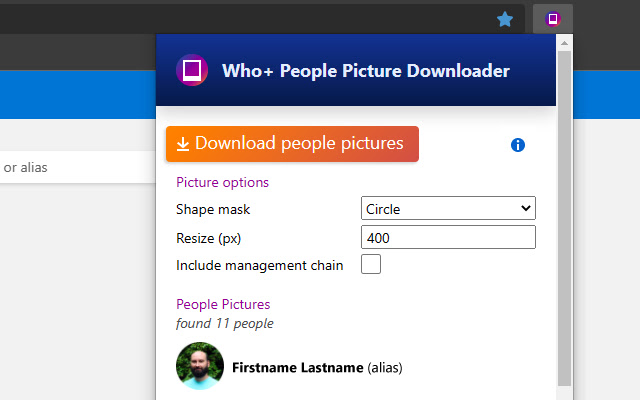Screen dimensions: 640x400
Task: Click the Picture options heading
Action: tap(222, 182)
